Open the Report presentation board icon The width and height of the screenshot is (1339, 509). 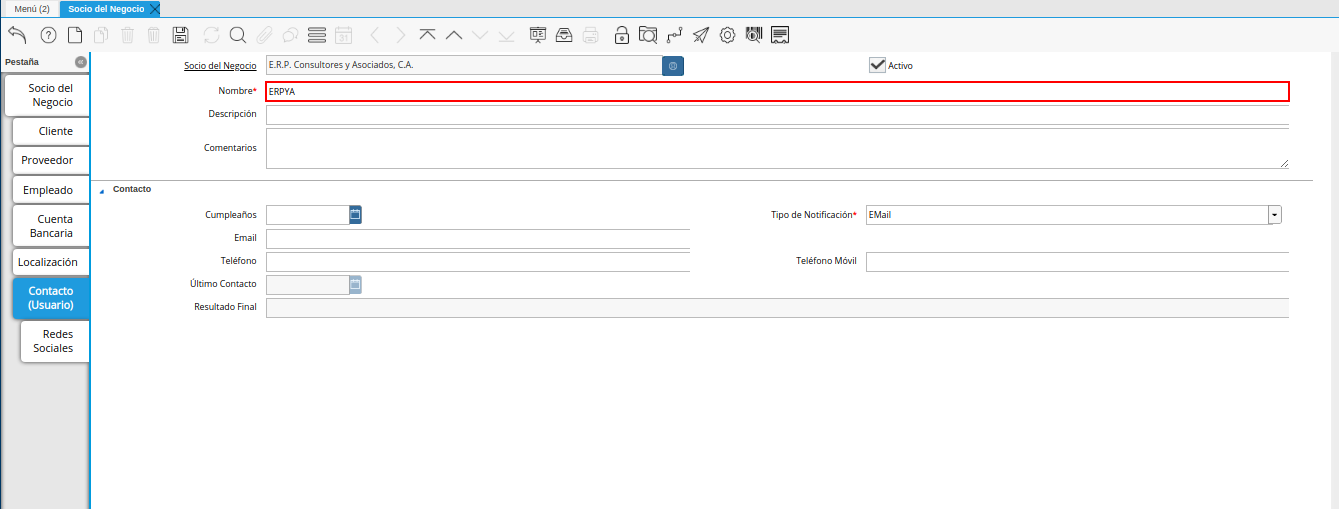(x=538, y=35)
